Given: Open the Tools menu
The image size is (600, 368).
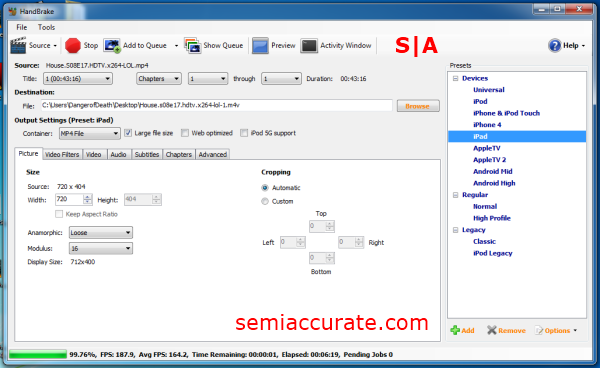Looking at the screenshot, I should tap(46, 27).
